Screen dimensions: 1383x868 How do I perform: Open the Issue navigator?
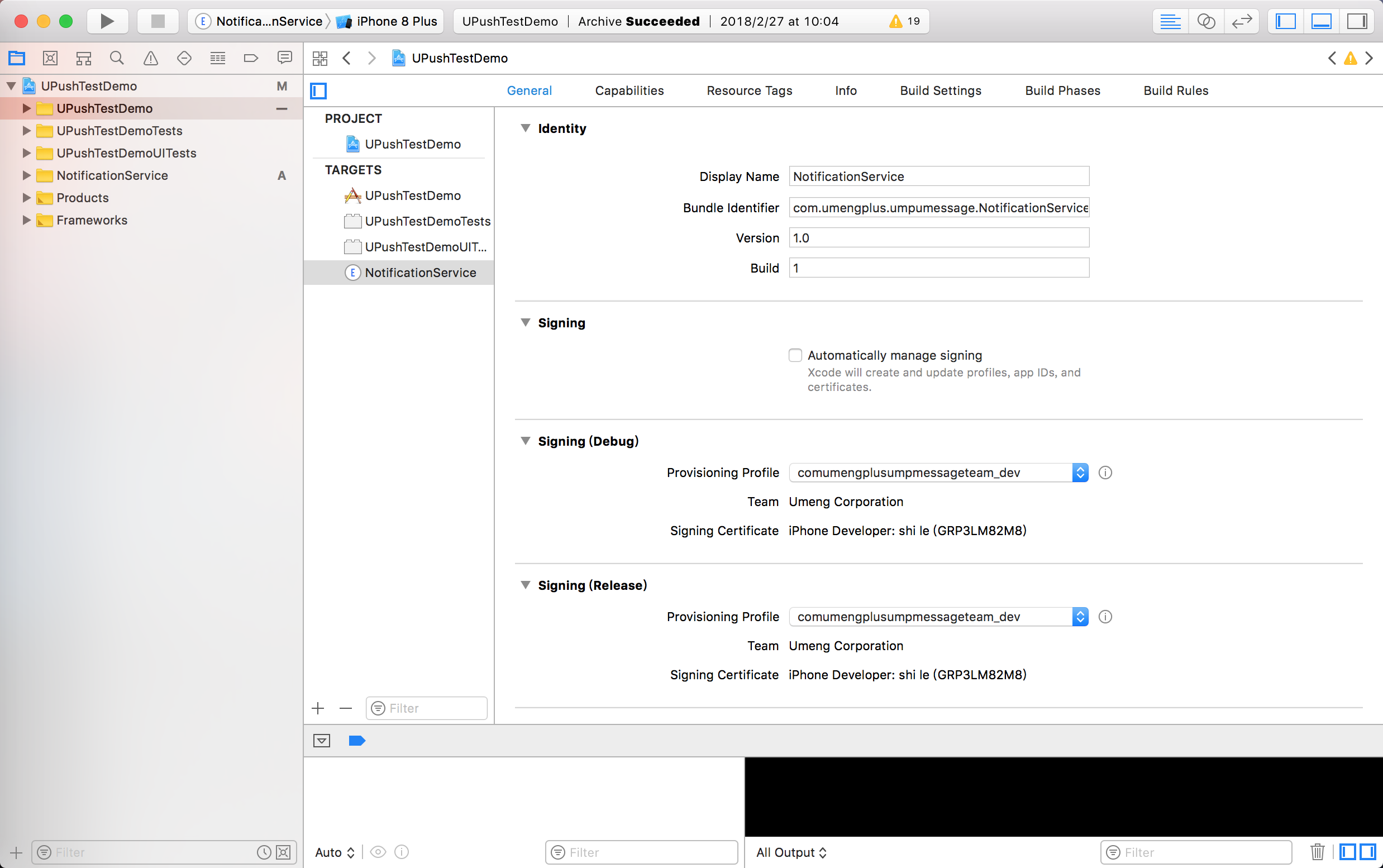tap(150, 58)
